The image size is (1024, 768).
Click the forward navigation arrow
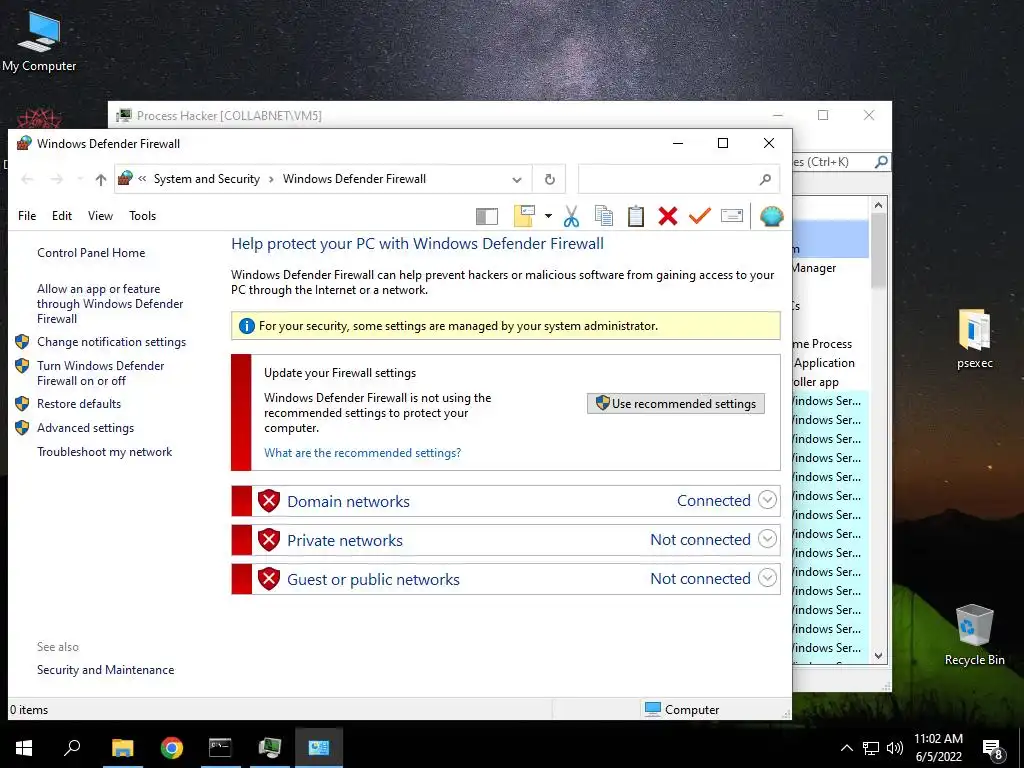(x=57, y=179)
